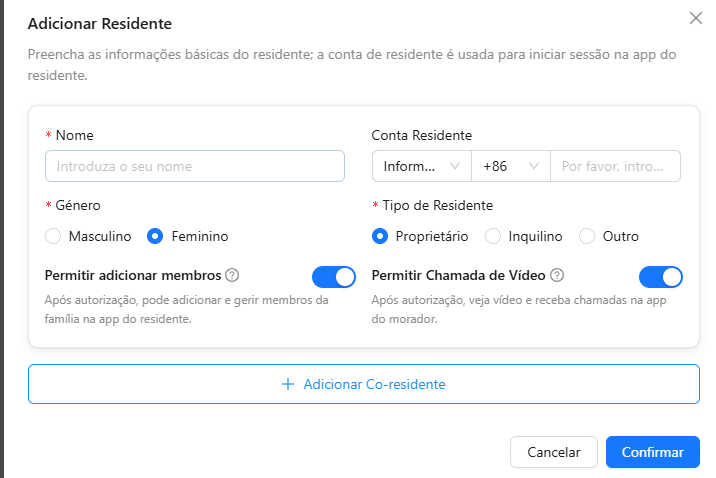
Task: Click chevron arrow in Inform... selector
Action: click(455, 166)
